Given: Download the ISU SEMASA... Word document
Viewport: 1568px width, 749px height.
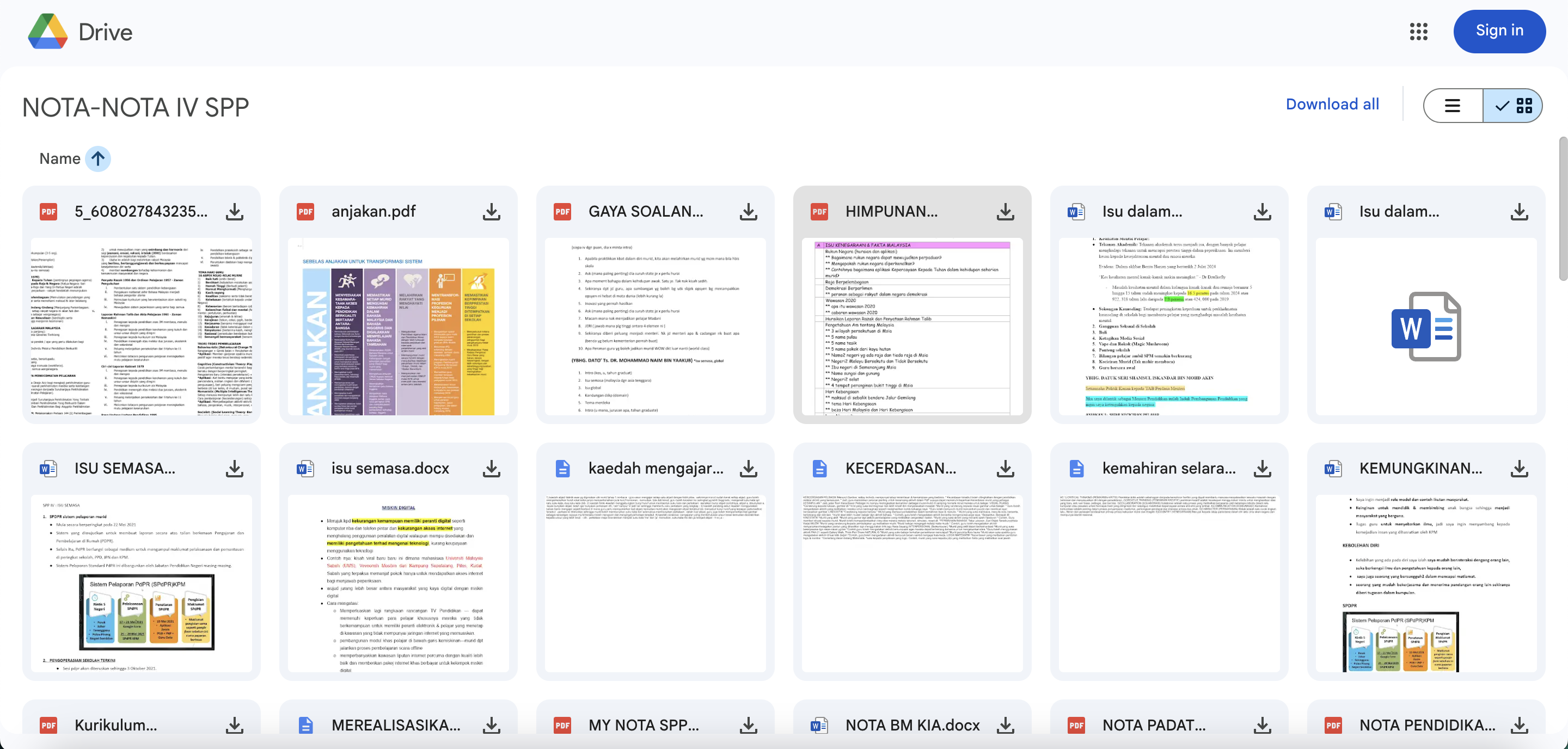Looking at the screenshot, I should click(x=234, y=469).
